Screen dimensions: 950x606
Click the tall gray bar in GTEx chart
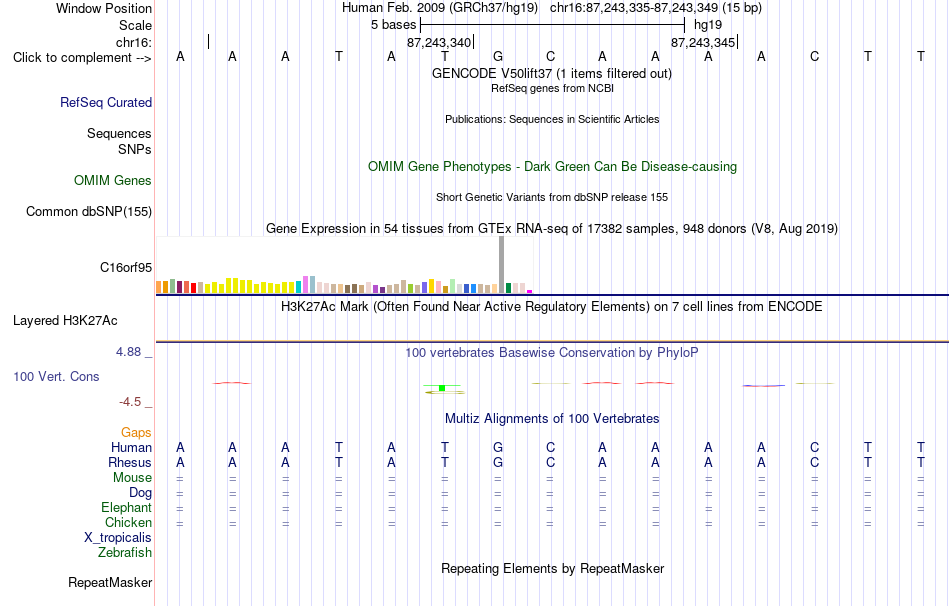(x=502, y=265)
